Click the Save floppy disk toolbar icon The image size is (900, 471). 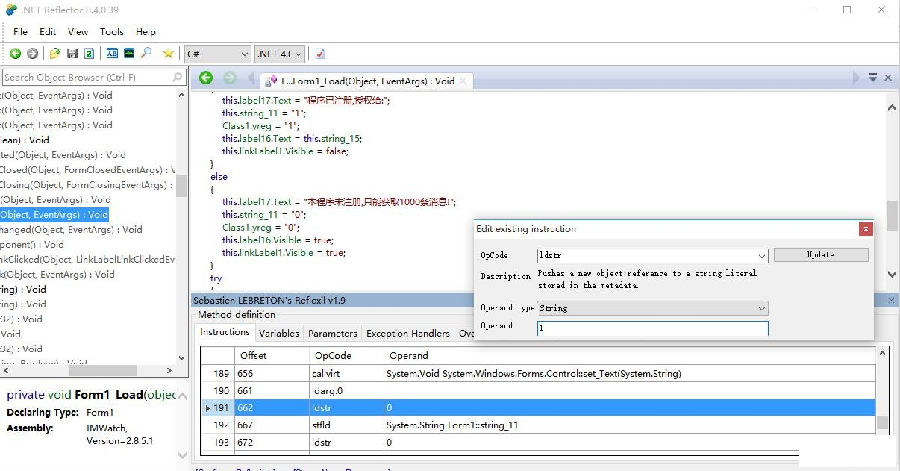click(x=72, y=53)
